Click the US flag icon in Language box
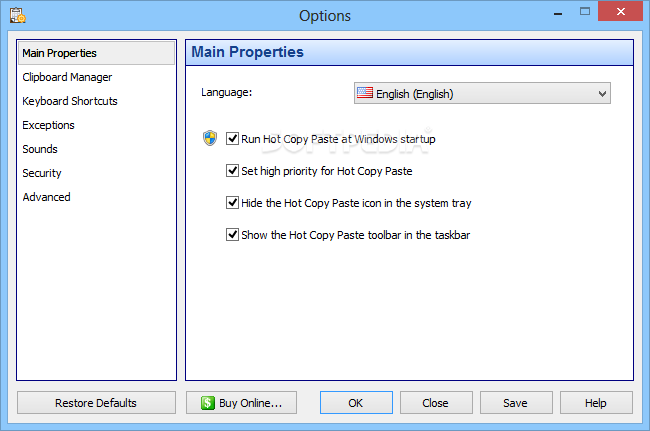Image resolution: width=650 pixels, height=431 pixels. [365, 93]
